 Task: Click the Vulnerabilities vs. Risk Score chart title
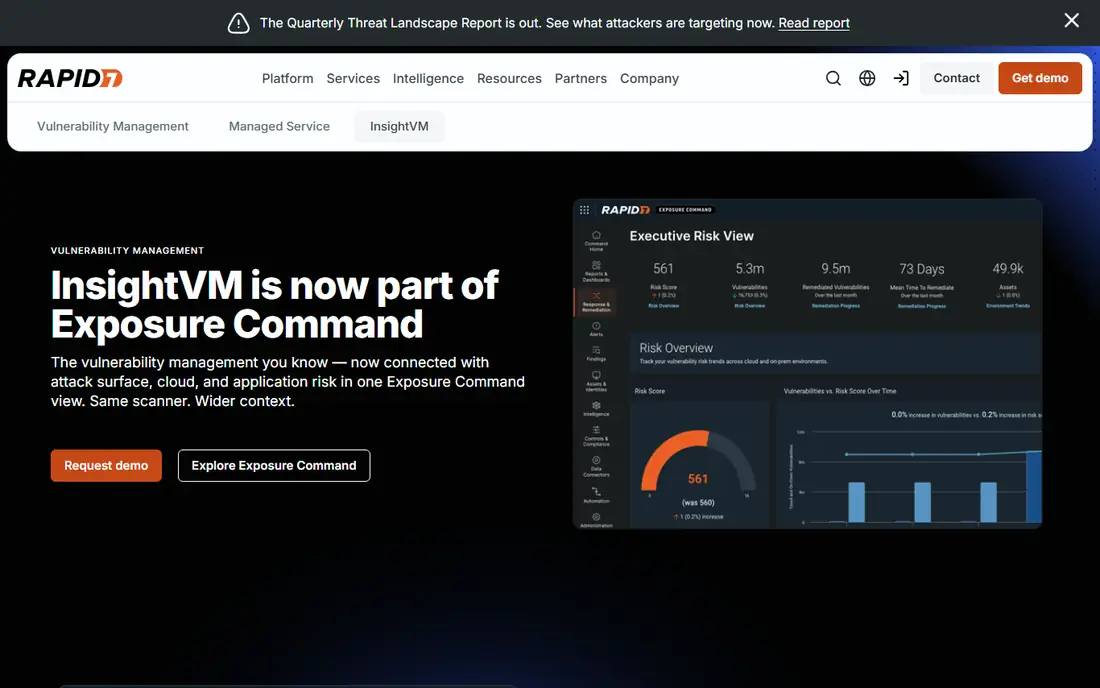839,391
